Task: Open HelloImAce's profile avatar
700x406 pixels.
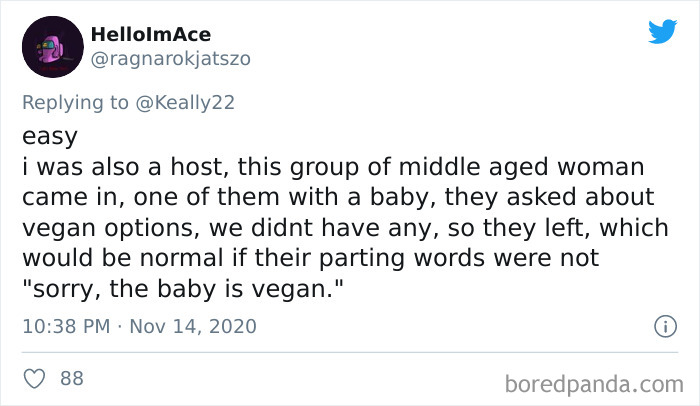Action: (x=53, y=47)
